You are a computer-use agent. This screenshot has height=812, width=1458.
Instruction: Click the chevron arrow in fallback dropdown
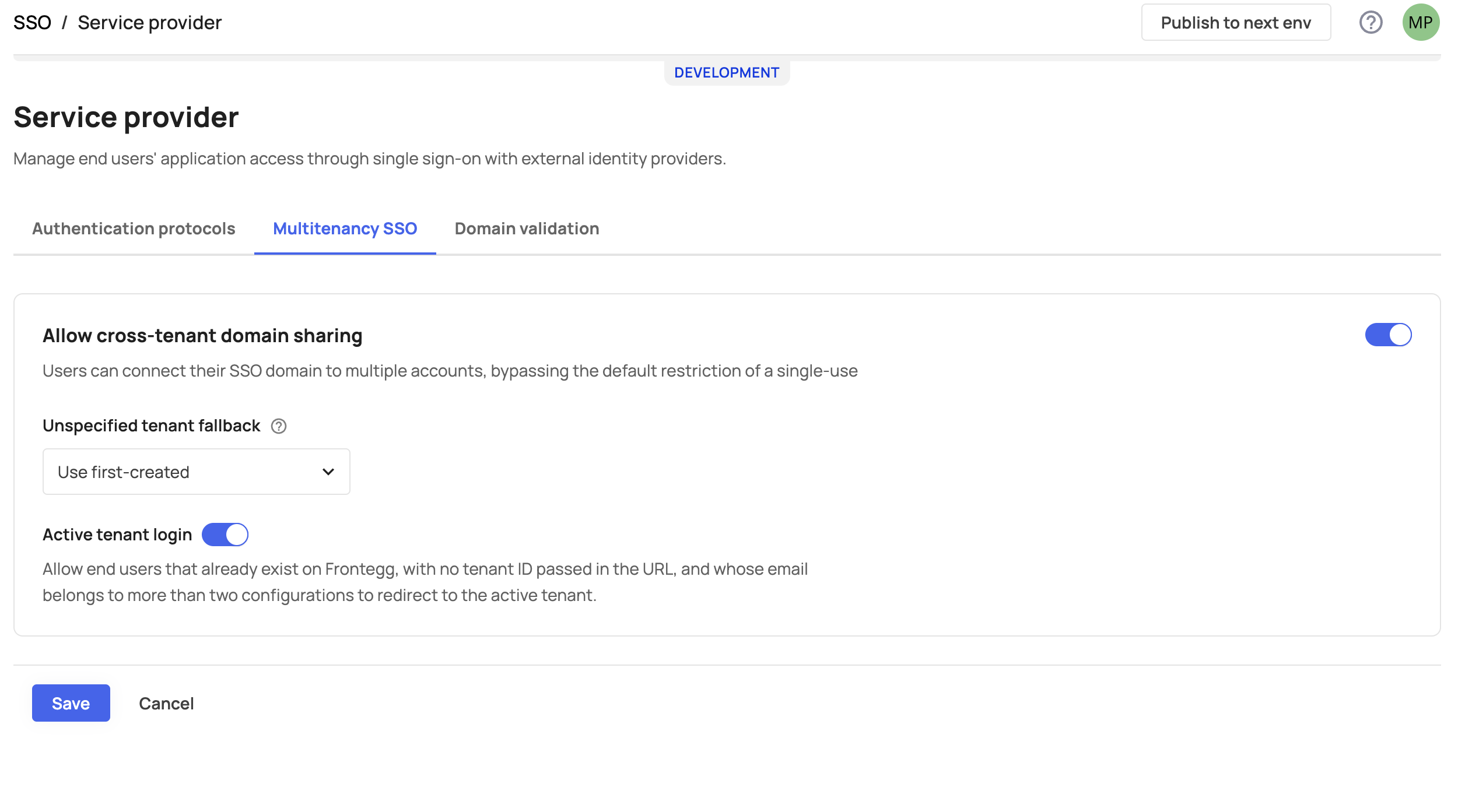point(328,472)
